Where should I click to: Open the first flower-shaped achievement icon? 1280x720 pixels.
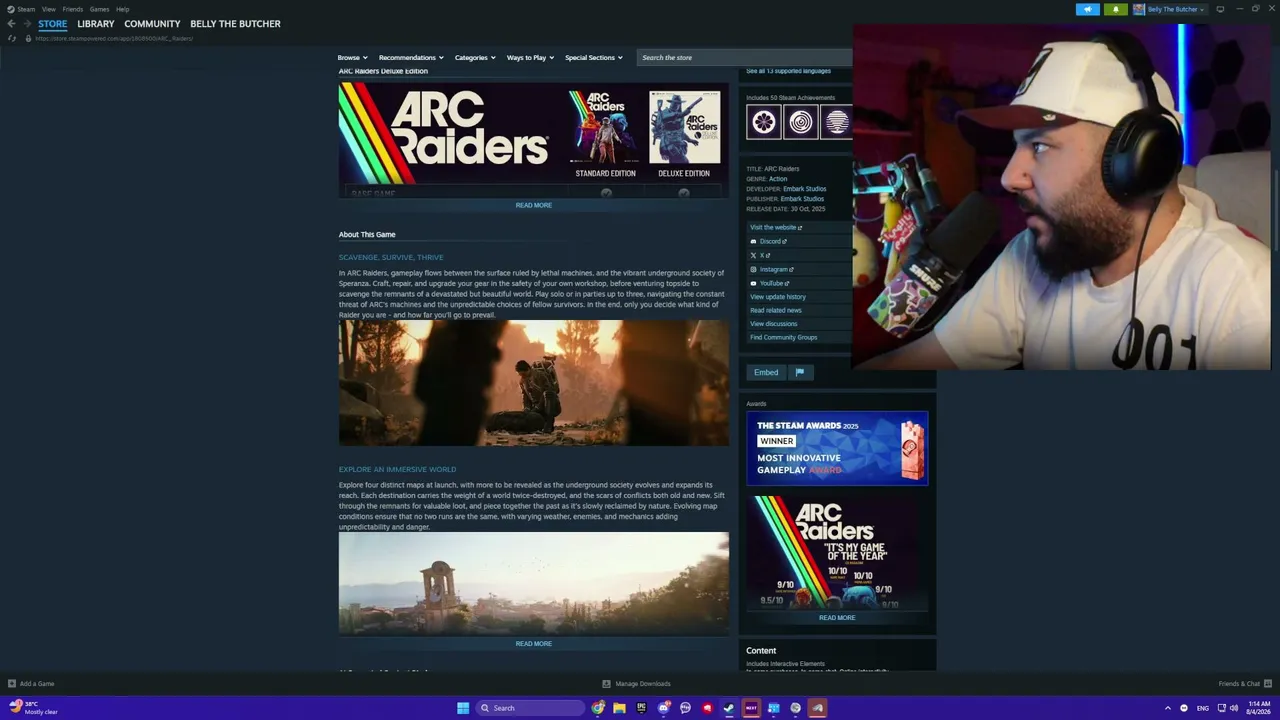(x=764, y=122)
